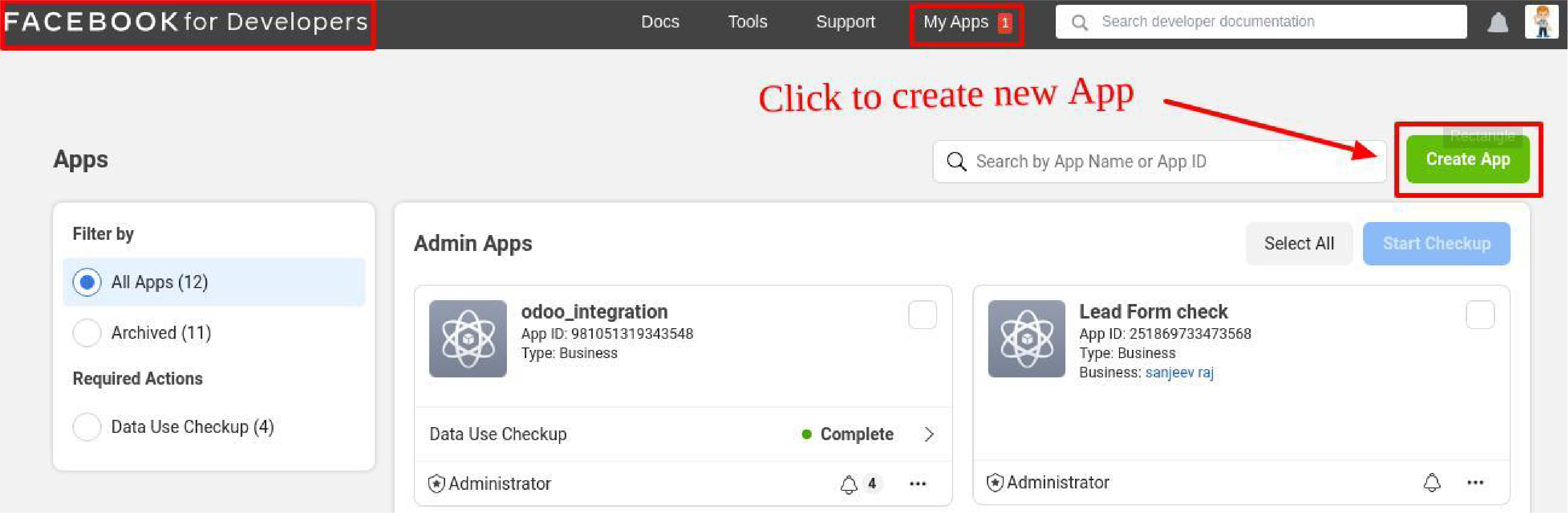Image resolution: width=1568 pixels, height=513 pixels.
Task: Open My Apps in the top bar
Action: (x=955, y=22)
